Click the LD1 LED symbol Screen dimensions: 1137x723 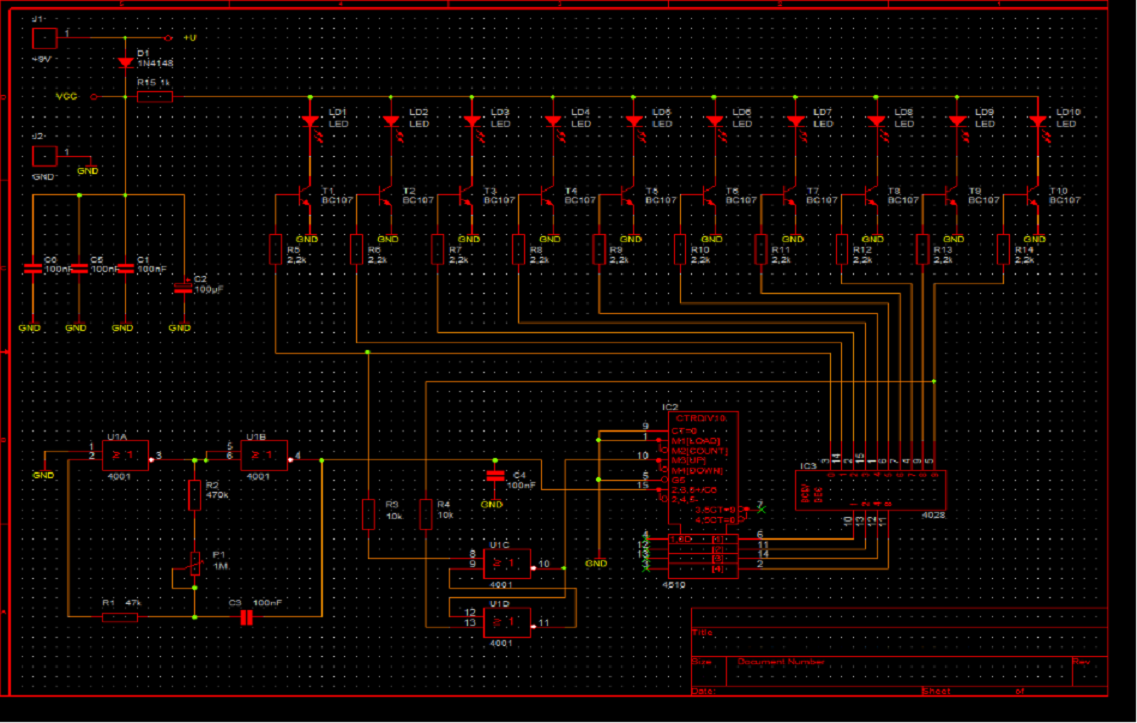point(310,122)
